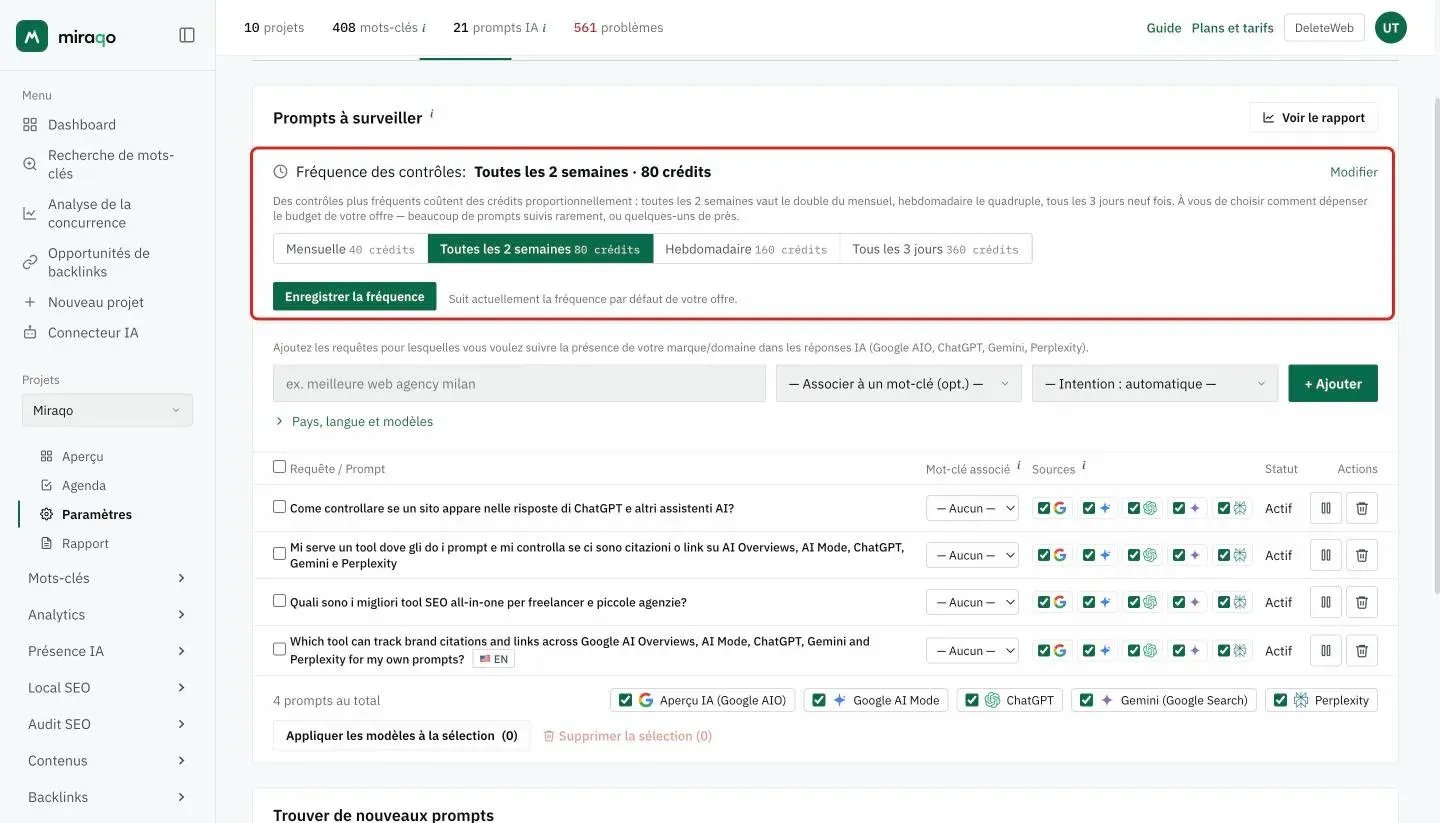1440x823 pixels.
Task: Click 'Appliquer les modèles à la sélection'
Action: coord(402,736)
